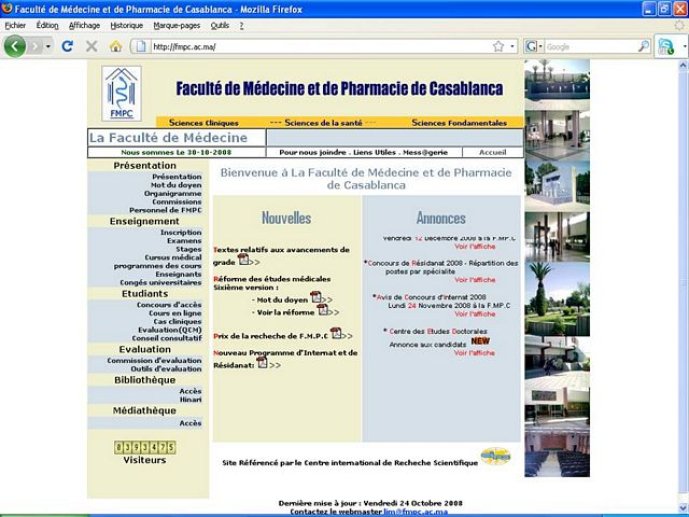
Task: Click the NEW badge in Annonces
Action: (480, 341)
